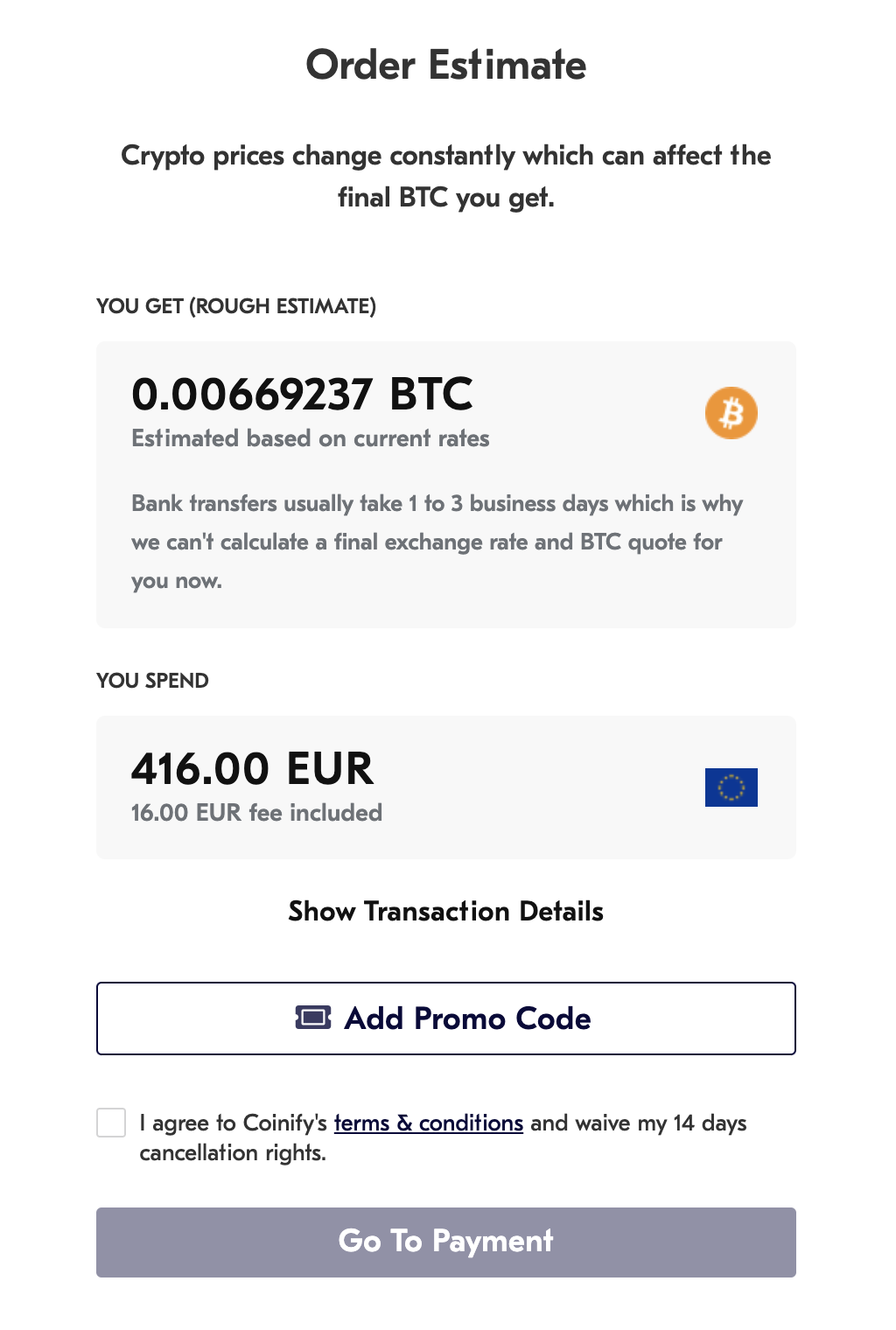The image size is (896, 1330).
Task: Click the waive cancellation rights text
Action: [443, 1137]
